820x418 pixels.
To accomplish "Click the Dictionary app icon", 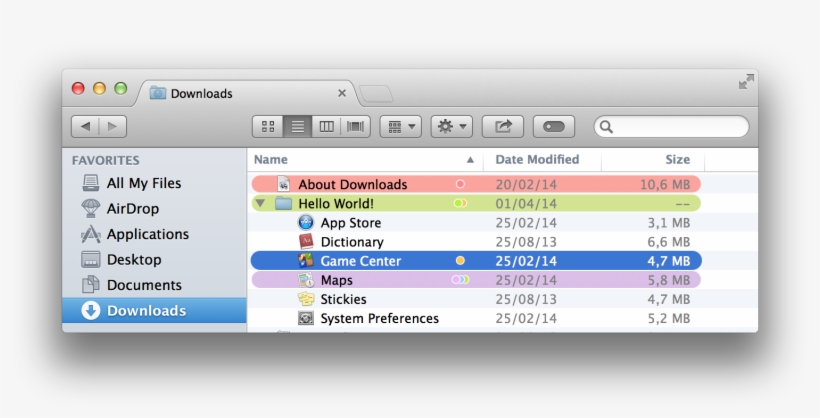I will pos(306,241).
